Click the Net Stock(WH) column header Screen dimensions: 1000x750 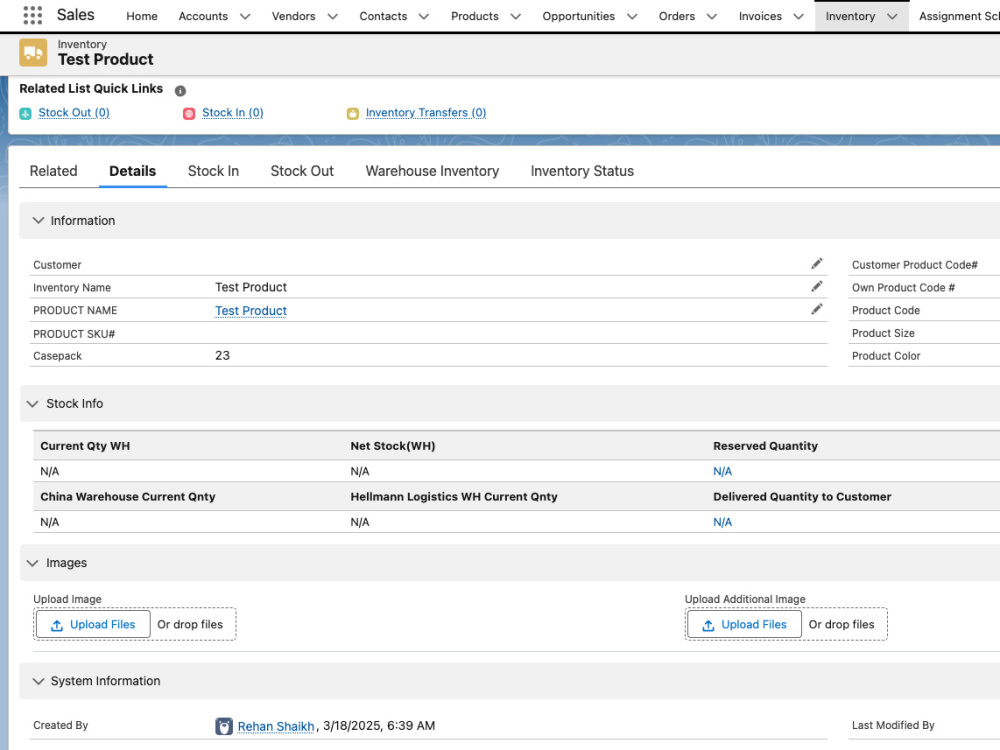pyautogui.click(x=393, y=446)
